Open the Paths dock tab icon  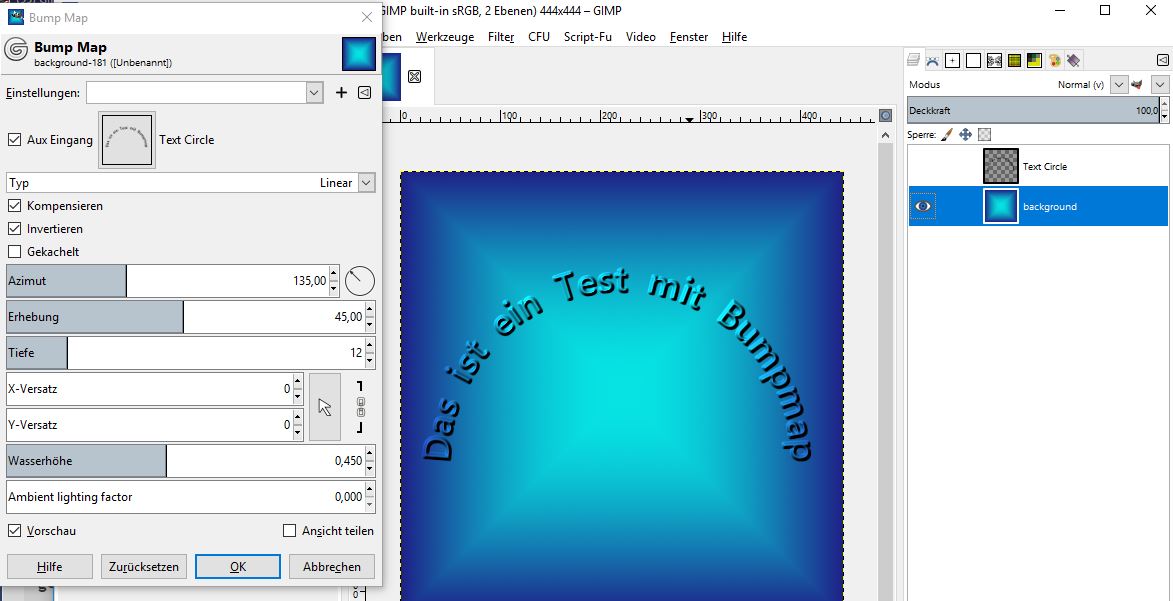coord(932,61)
